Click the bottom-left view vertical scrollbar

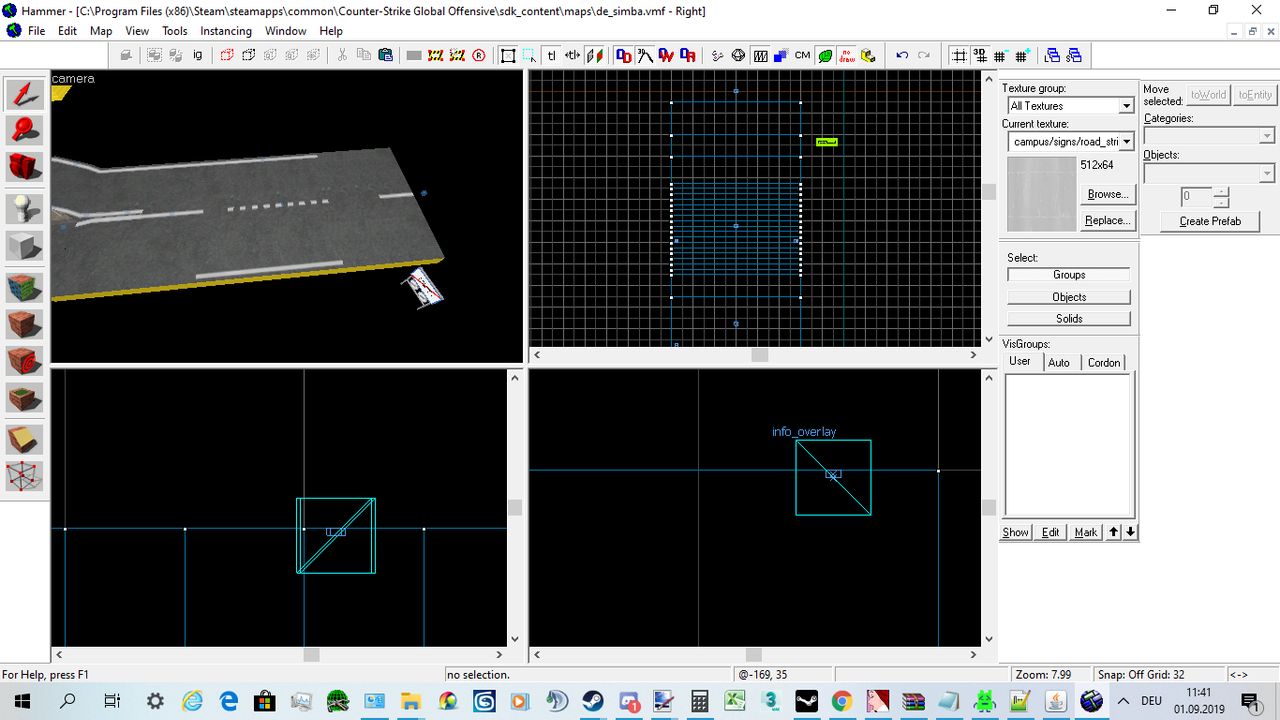515,508
